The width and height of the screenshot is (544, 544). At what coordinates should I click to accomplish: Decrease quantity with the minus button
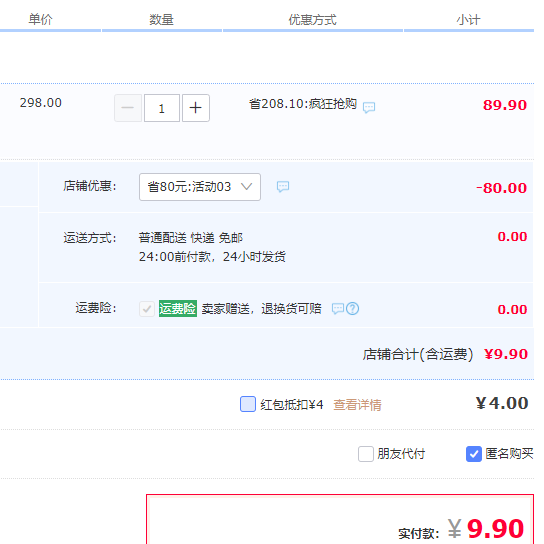pyautogui.click(x=128, y=108)
